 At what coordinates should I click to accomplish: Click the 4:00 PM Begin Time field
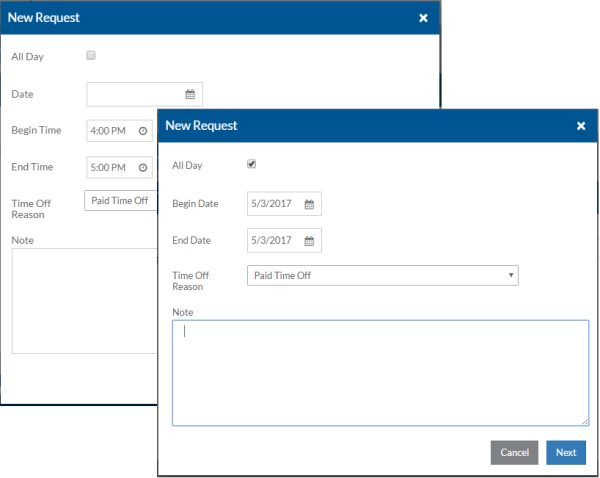[x=108, y=131]
